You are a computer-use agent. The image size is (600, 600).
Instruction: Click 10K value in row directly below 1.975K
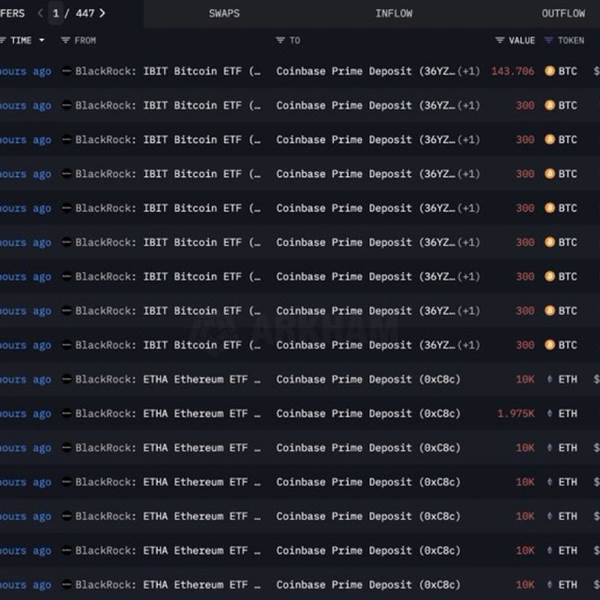[x=525, y=448]
